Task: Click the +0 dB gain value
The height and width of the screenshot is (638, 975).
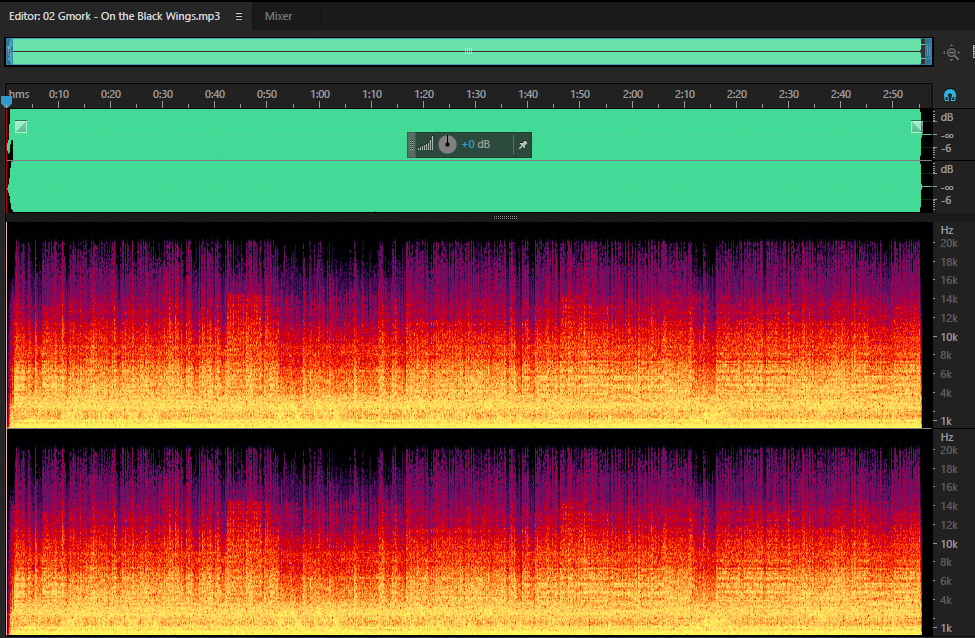Action: [x=476, y=144]
